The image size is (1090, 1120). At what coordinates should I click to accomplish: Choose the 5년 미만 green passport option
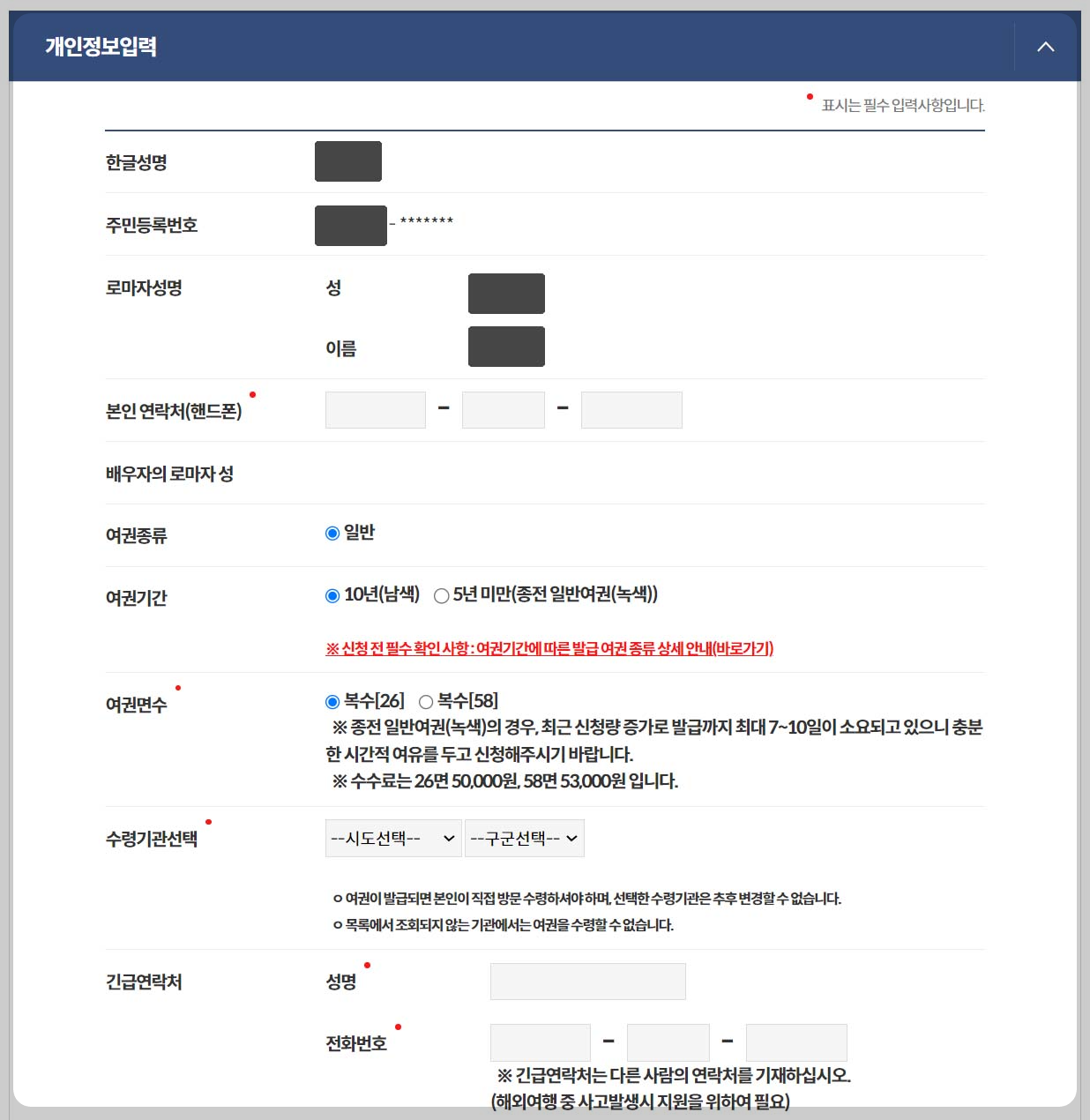pyautogui.click(x=441, y=595)
